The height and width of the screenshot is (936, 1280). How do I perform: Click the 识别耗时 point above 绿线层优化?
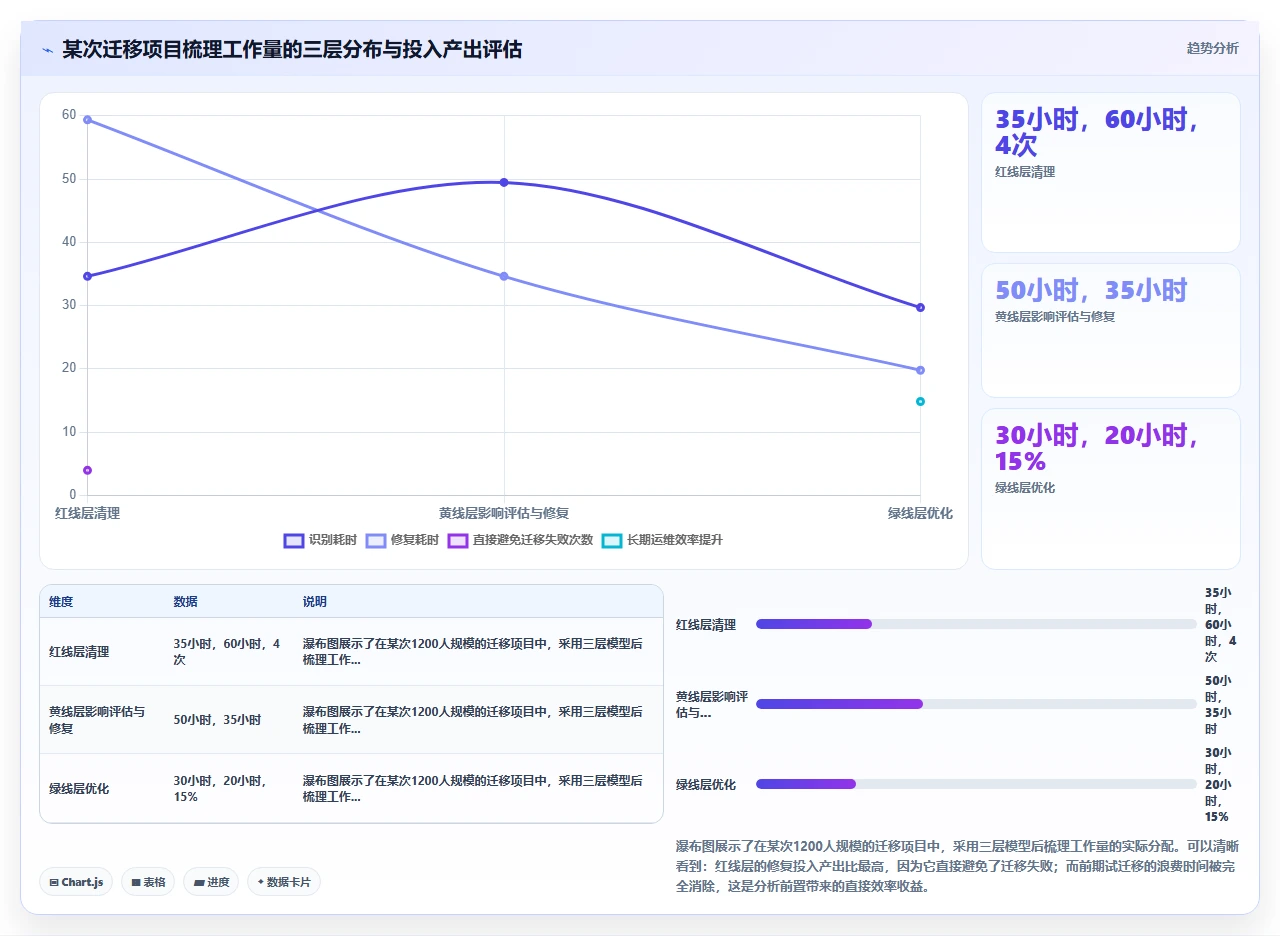(x=920, y=307)
